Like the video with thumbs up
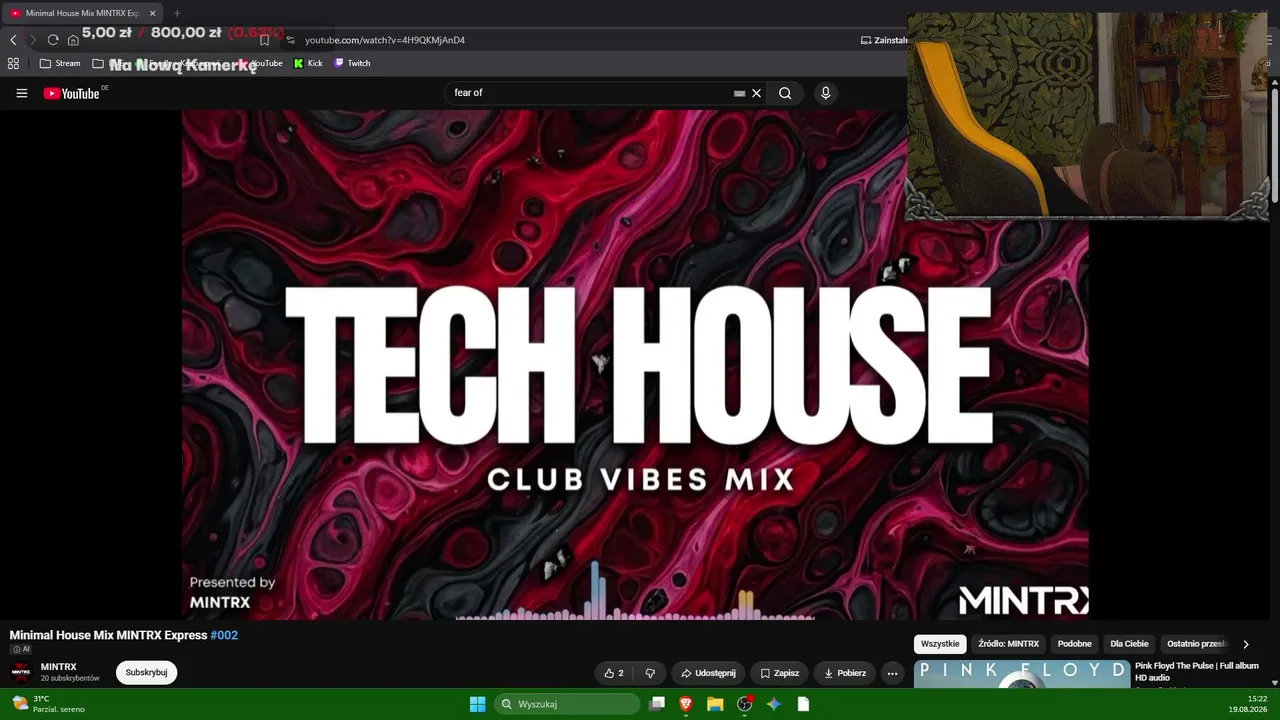 [x=614, y=673]
